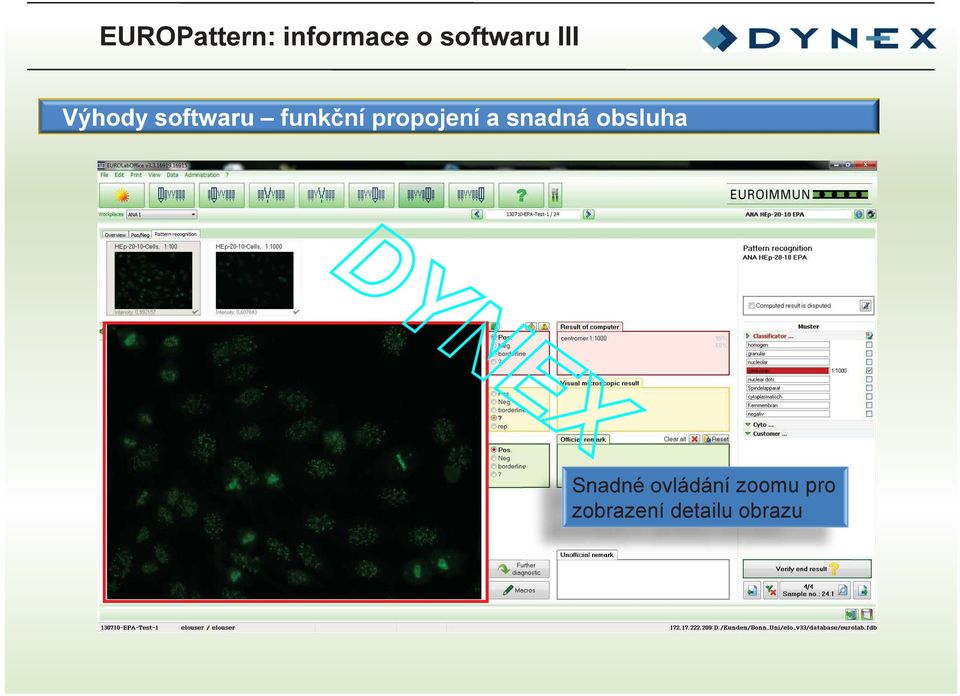This screenshot has height=696, width=960.
Task: Check the nuclear dots pattern checkbox
Action: (x=869, y=380)
